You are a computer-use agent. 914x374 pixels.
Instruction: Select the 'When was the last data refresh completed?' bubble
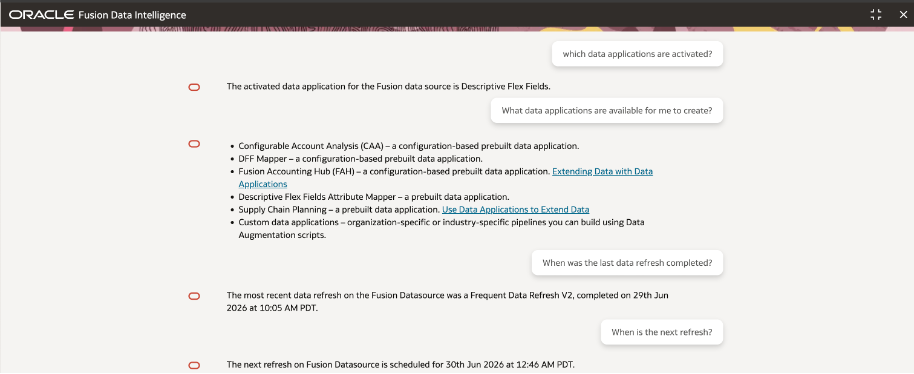[627, 263]
